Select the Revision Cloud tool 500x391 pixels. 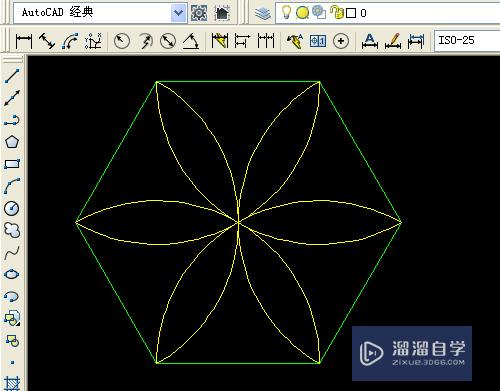[x=12, y=230]
